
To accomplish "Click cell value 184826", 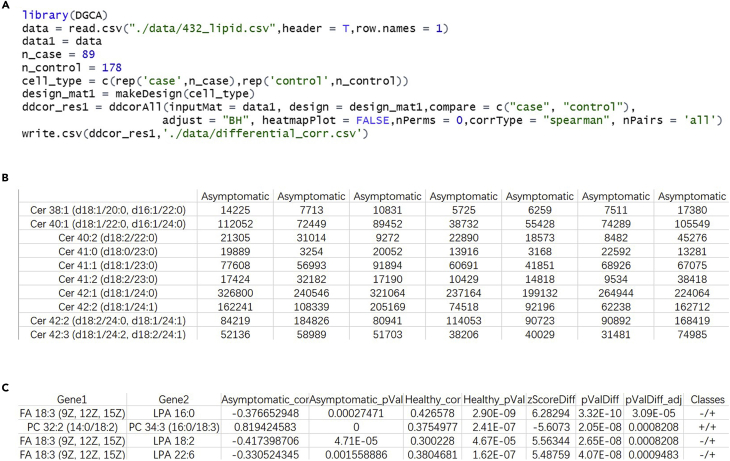I will pos(311,321).
